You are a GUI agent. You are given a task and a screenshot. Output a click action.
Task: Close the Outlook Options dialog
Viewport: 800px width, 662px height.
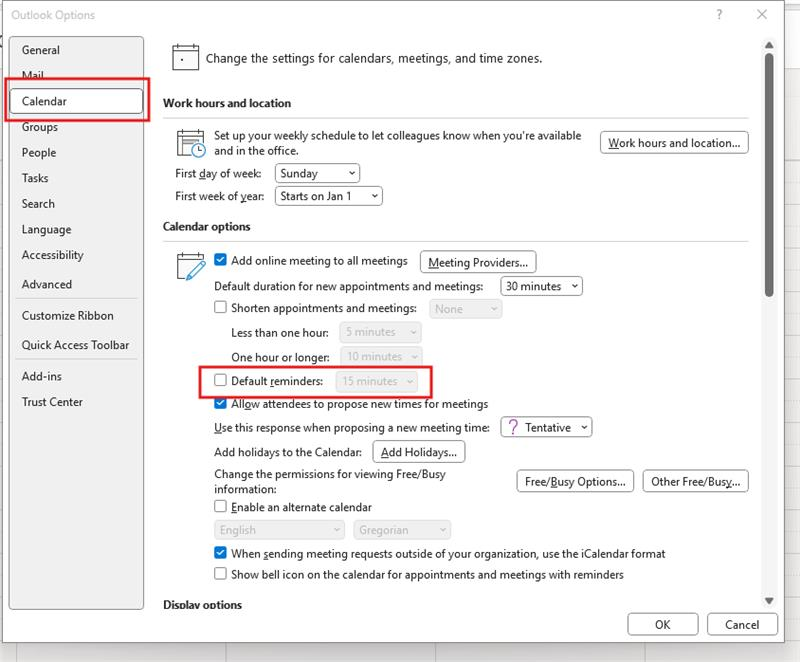(x=762, y=14)
